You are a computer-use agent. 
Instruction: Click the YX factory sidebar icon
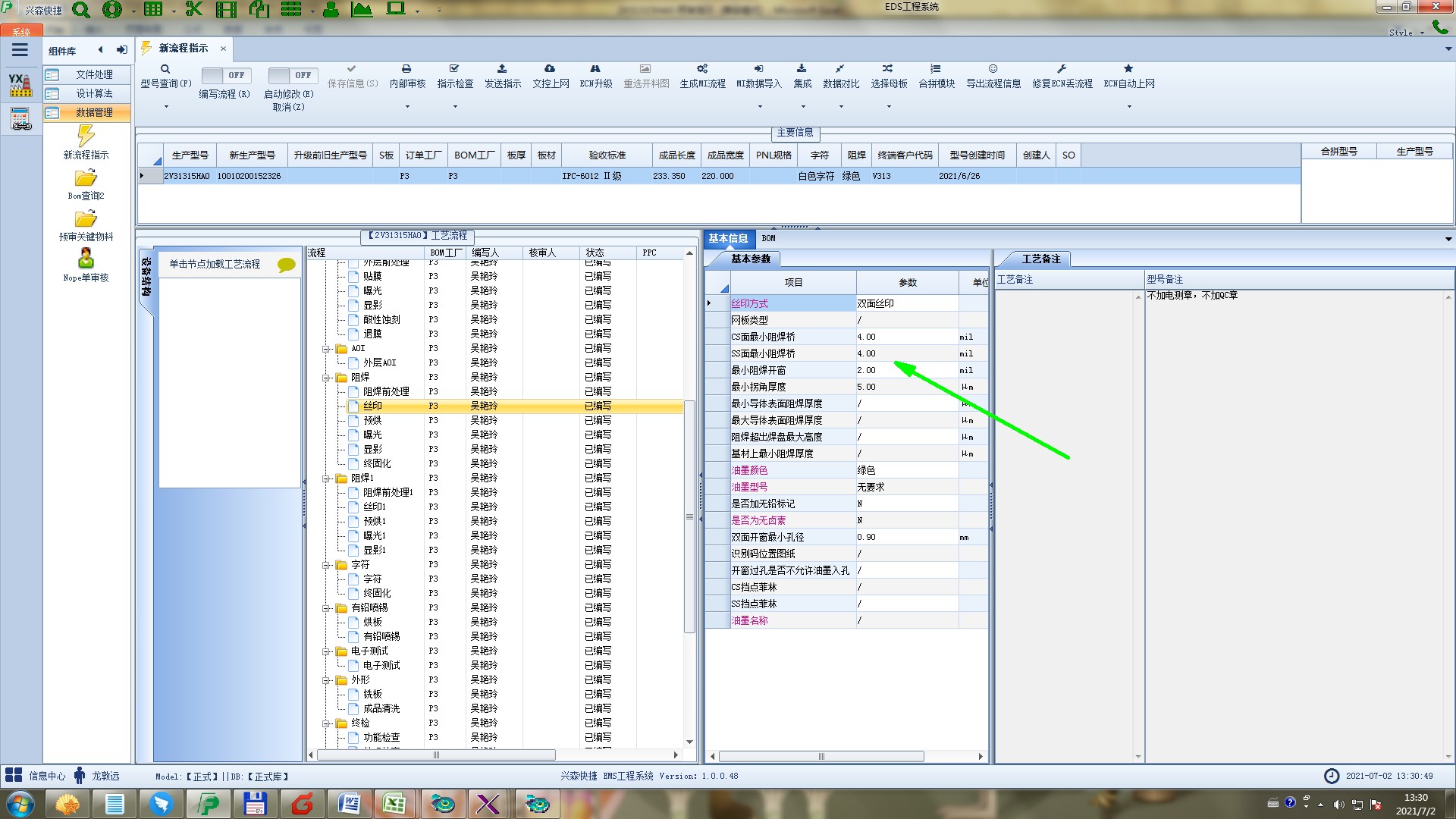click(x=20, y=85)
